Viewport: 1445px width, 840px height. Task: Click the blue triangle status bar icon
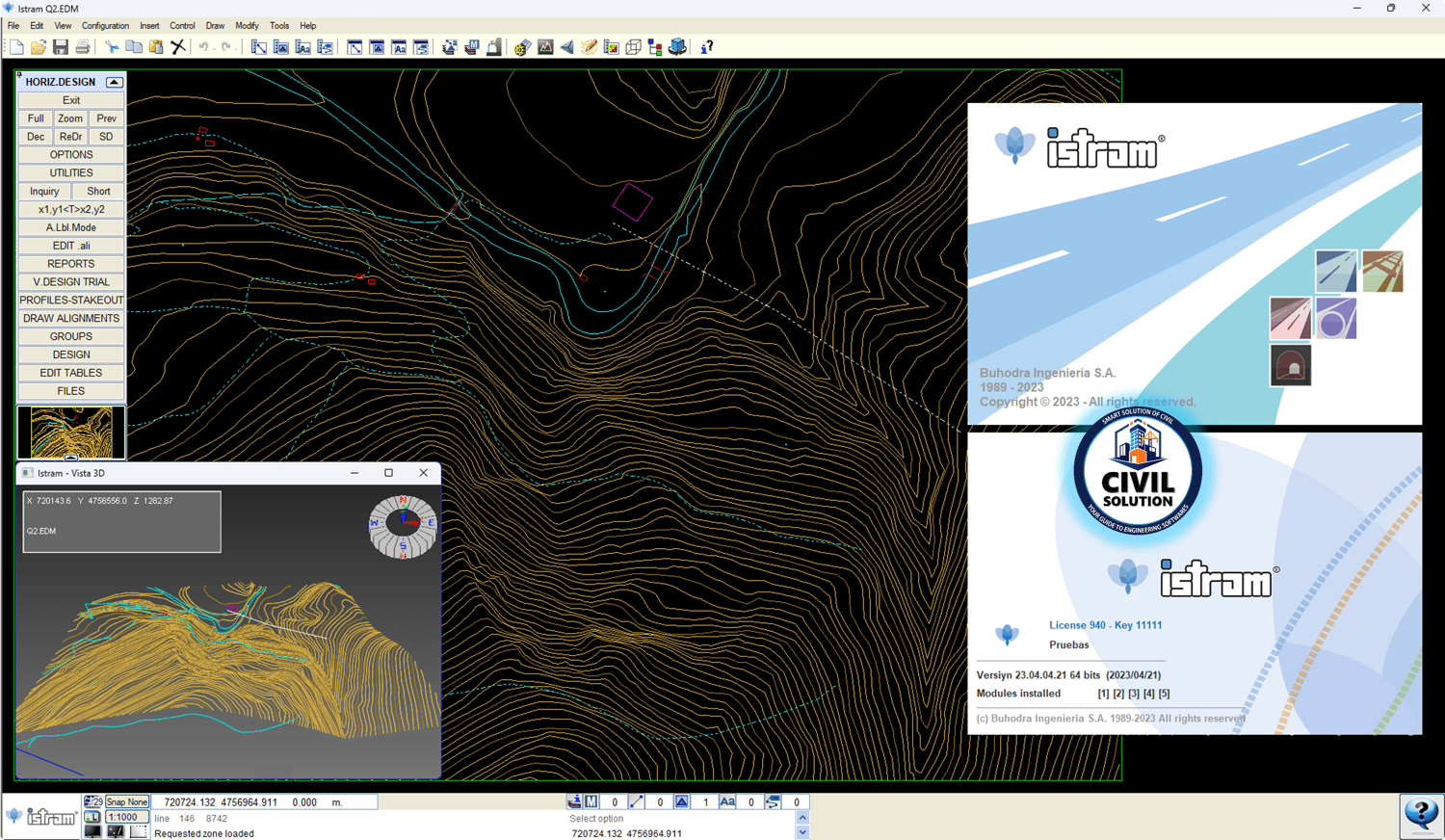[x=682, y=801]
